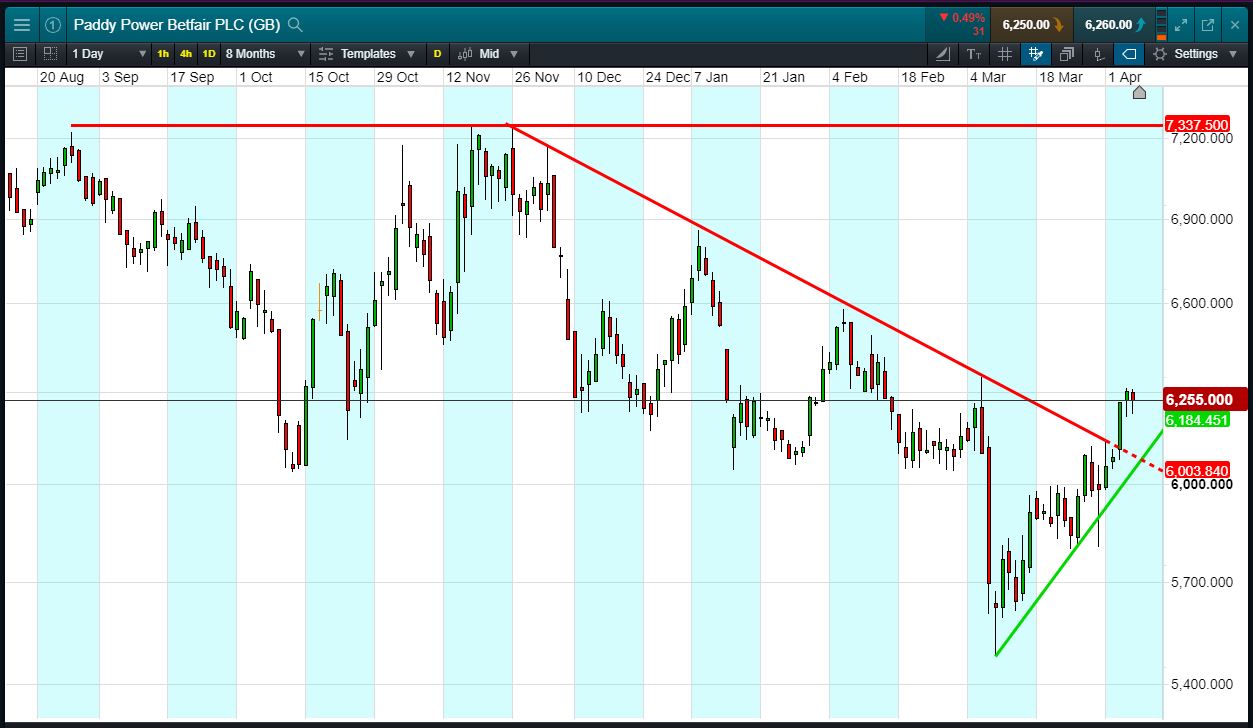Screen dimensions: 1253x728
Task: Click the 6,003.840 red price label
Action: [1196, 471]
